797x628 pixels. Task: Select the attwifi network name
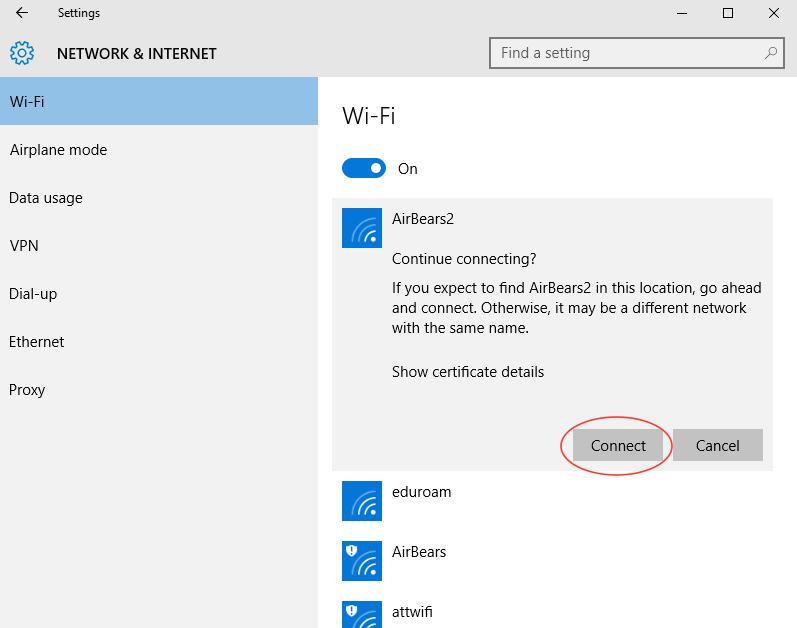coord(412,612)
